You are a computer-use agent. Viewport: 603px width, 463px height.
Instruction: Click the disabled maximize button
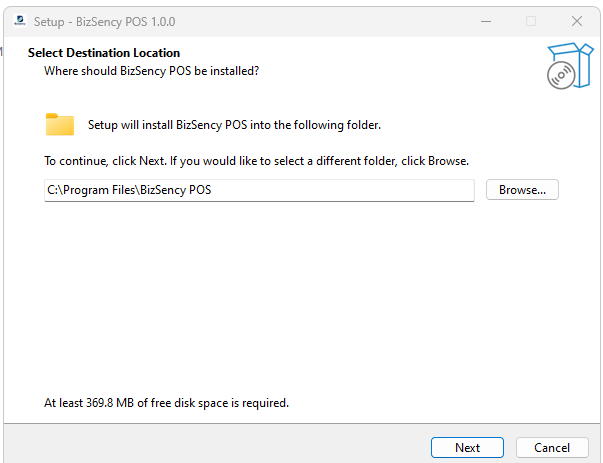pyautogui.click(x=531, y=21)
